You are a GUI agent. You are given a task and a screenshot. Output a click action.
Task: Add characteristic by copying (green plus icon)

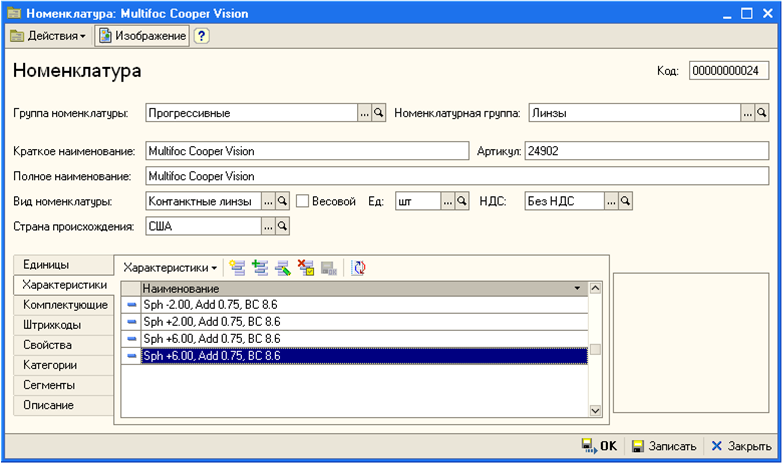tap(260, 268)
